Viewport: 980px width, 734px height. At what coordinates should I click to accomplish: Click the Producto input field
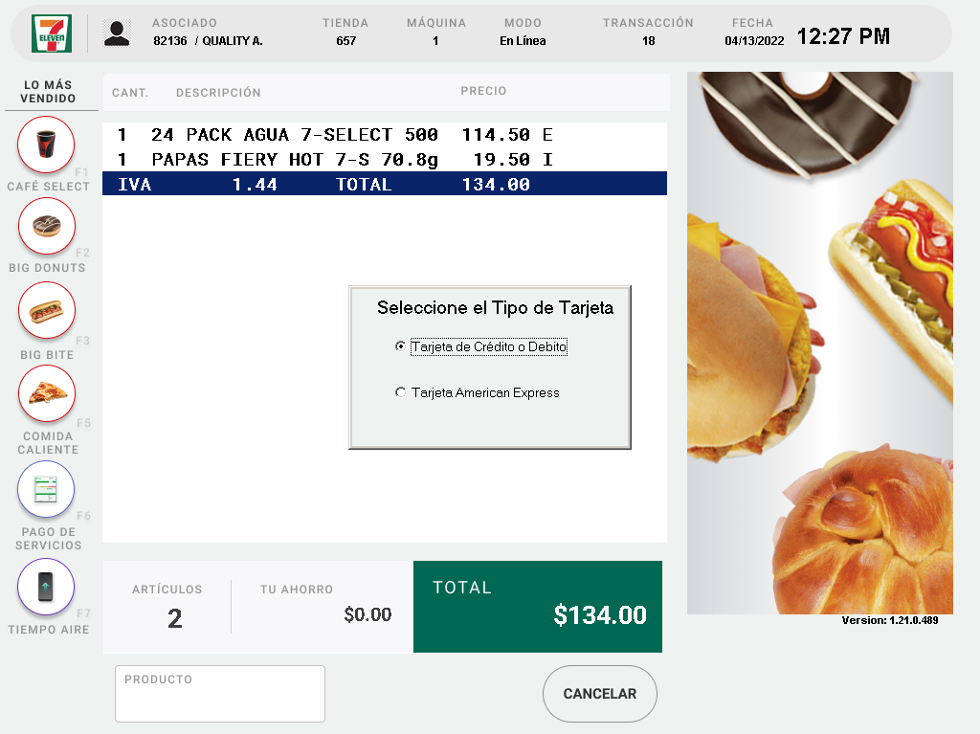coord(220,694)
